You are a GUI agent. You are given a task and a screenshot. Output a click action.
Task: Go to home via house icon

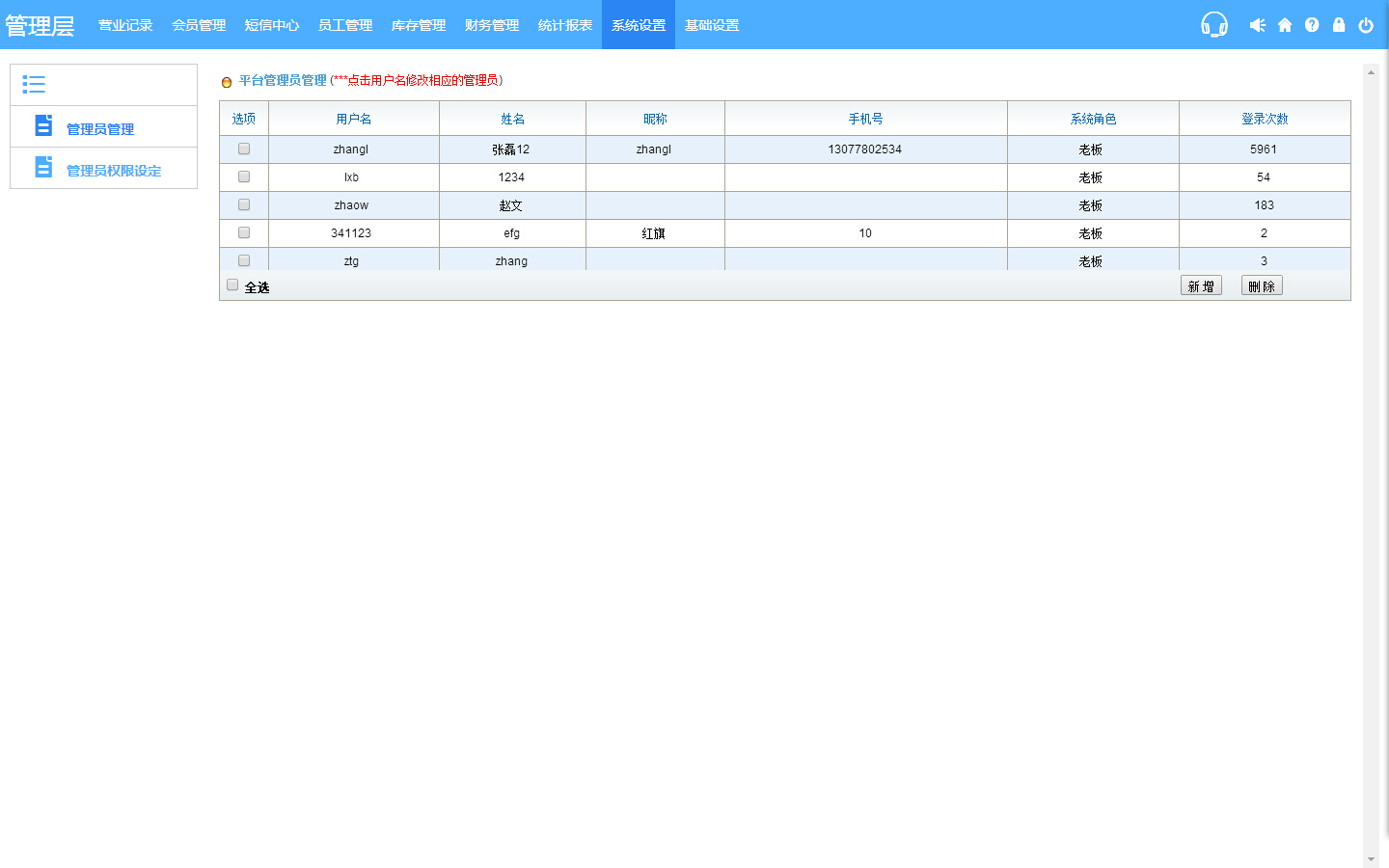[1285, 25]
